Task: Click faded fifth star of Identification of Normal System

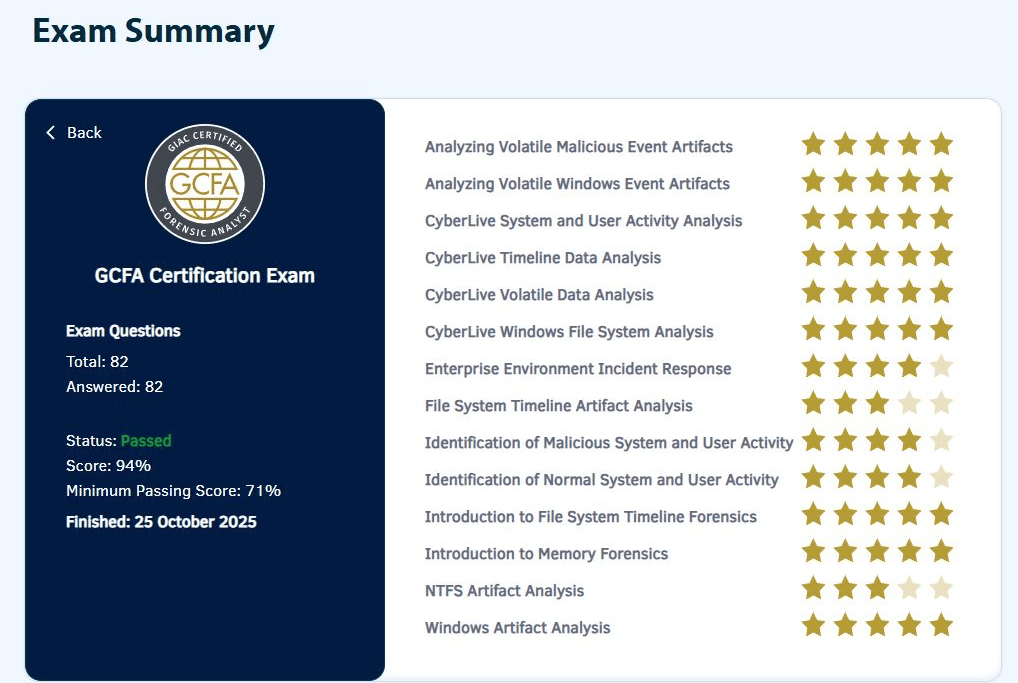Action: (941, 477)
